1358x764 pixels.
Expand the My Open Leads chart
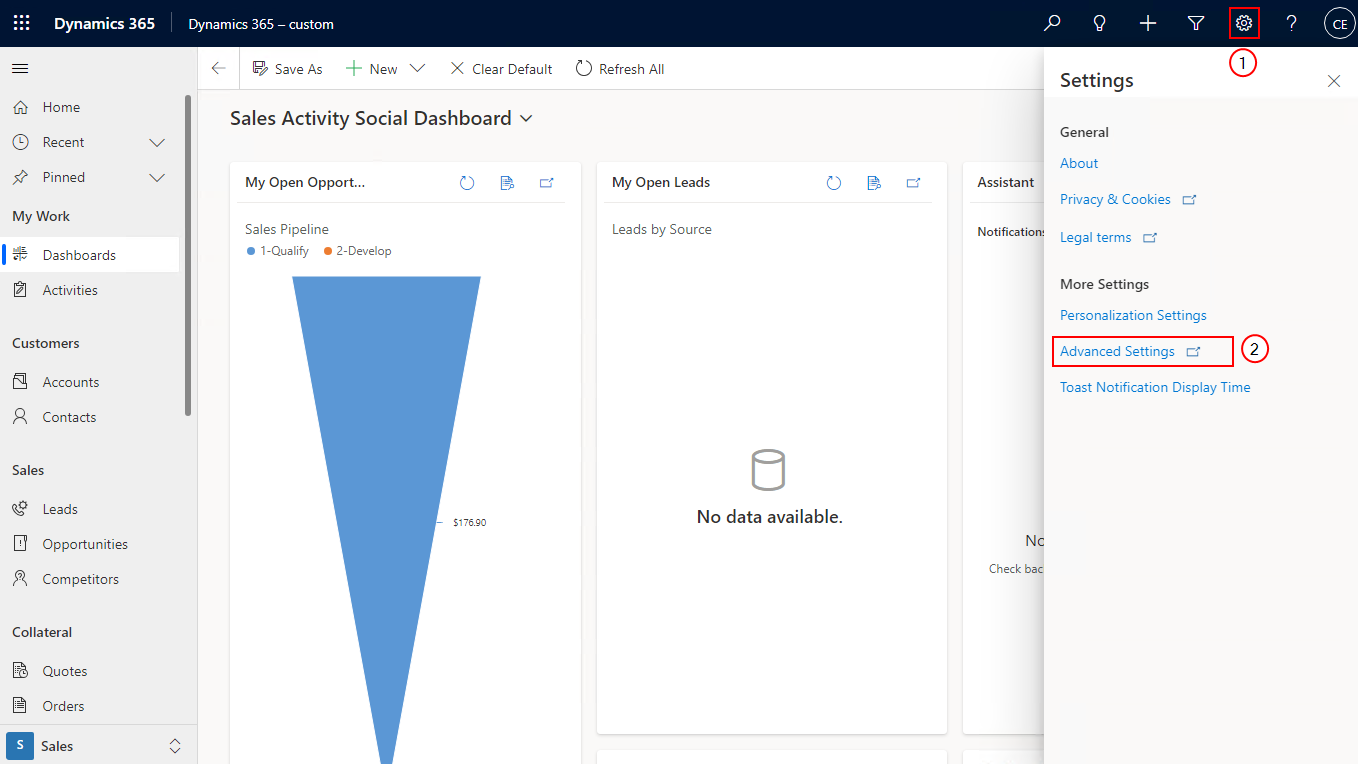[914, 183]
